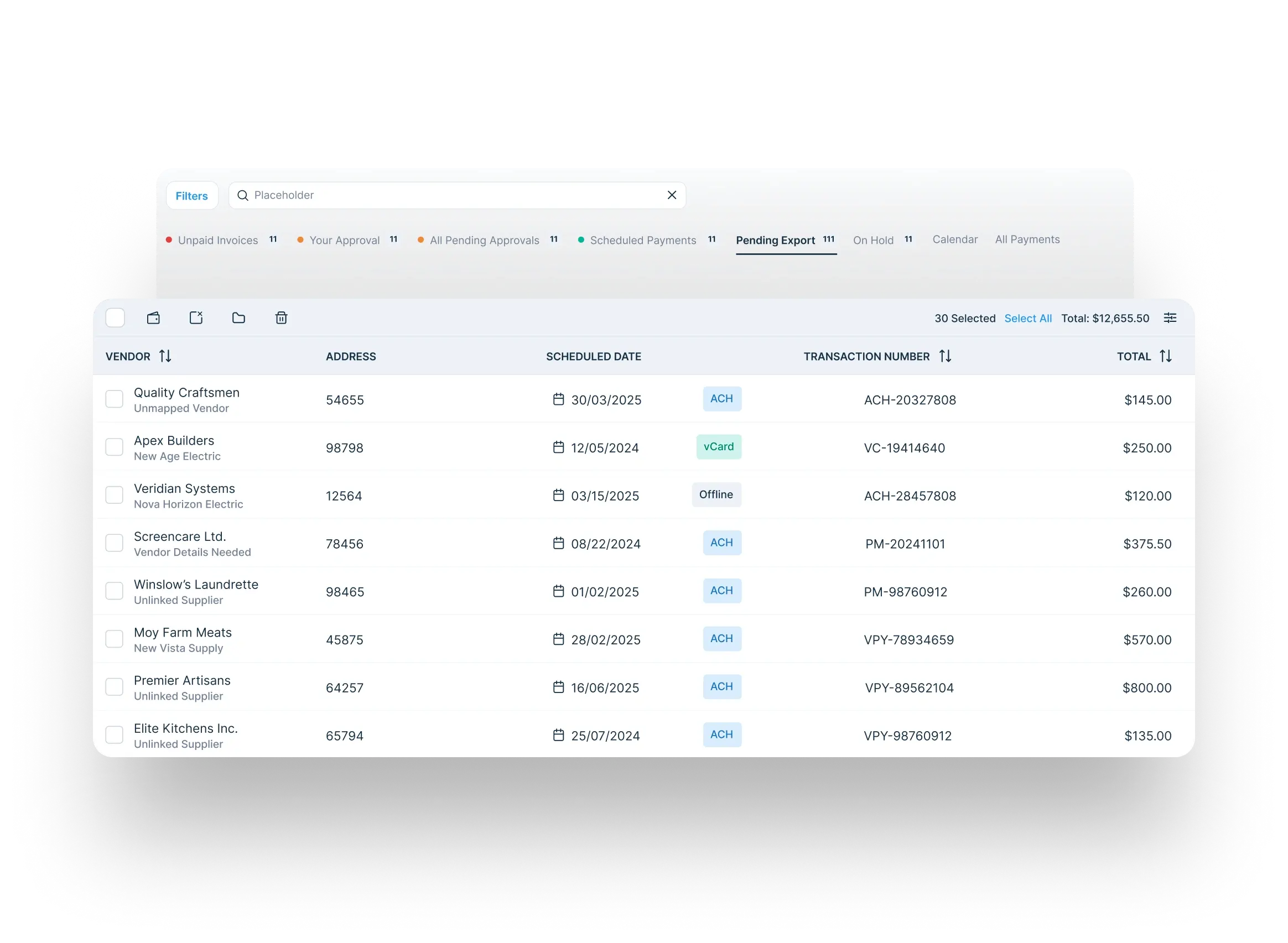1288x943 pixels.
Task: Open column settings sliders icon
Action: click(1170, 318)
